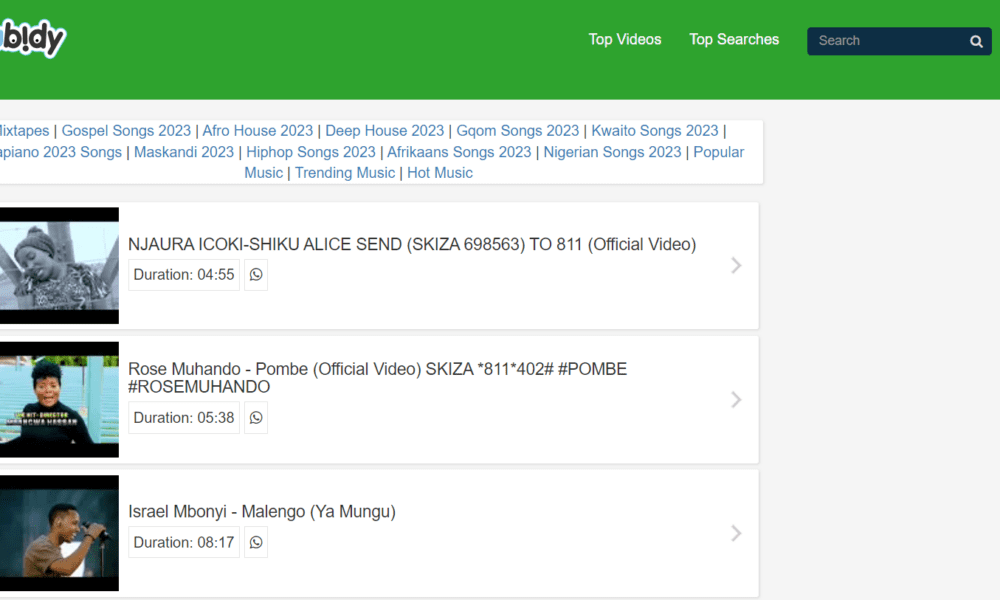Image resolution: width=1000 pixels, height=600 pixels.
Task: Open NJAURA ICOKI video thumbnail
Action: tap(58, 266)
